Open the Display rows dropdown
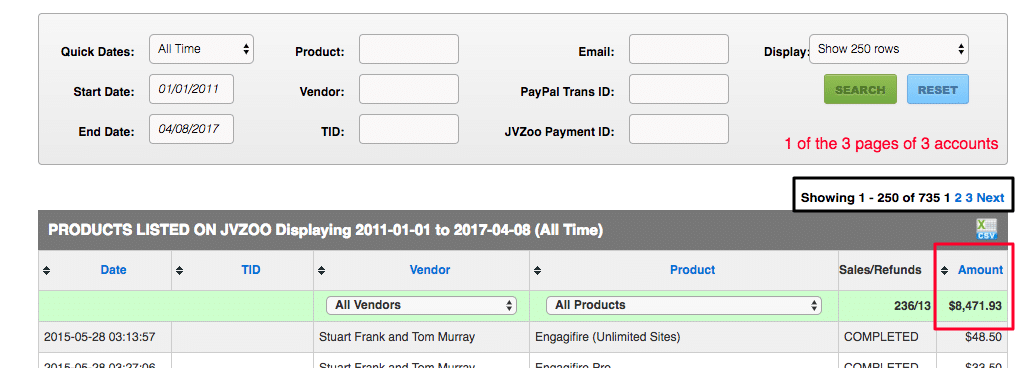 coord(889,49)
